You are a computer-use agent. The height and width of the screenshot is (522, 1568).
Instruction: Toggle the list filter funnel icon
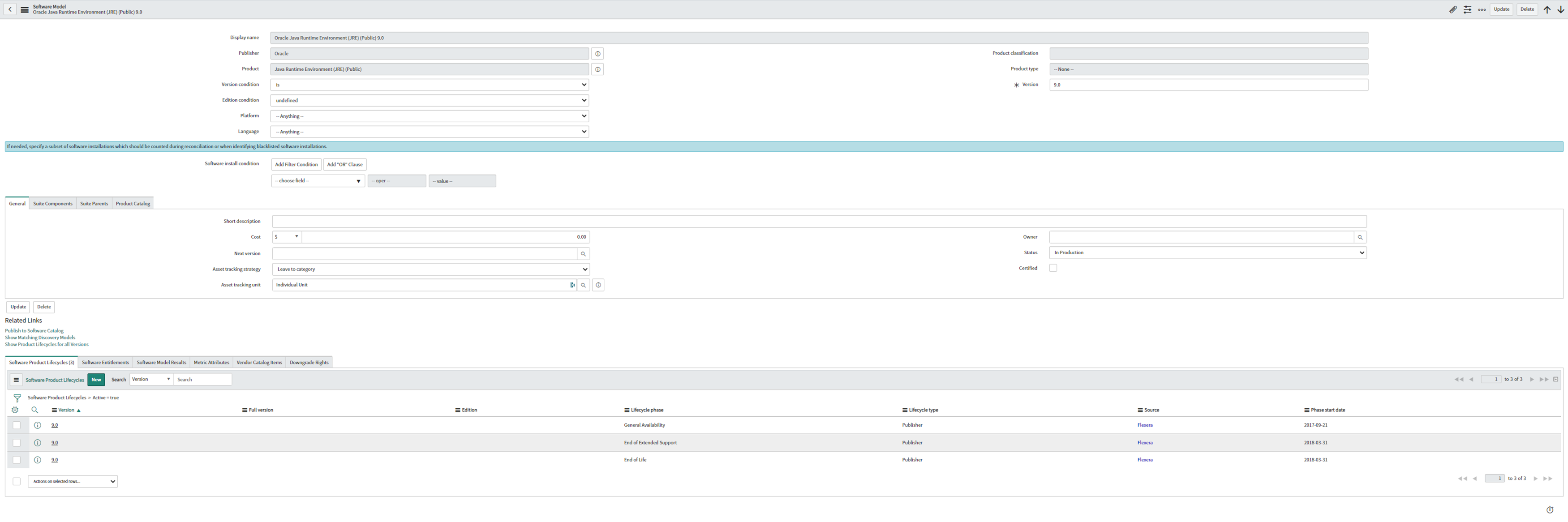click(x=17, y=398)
